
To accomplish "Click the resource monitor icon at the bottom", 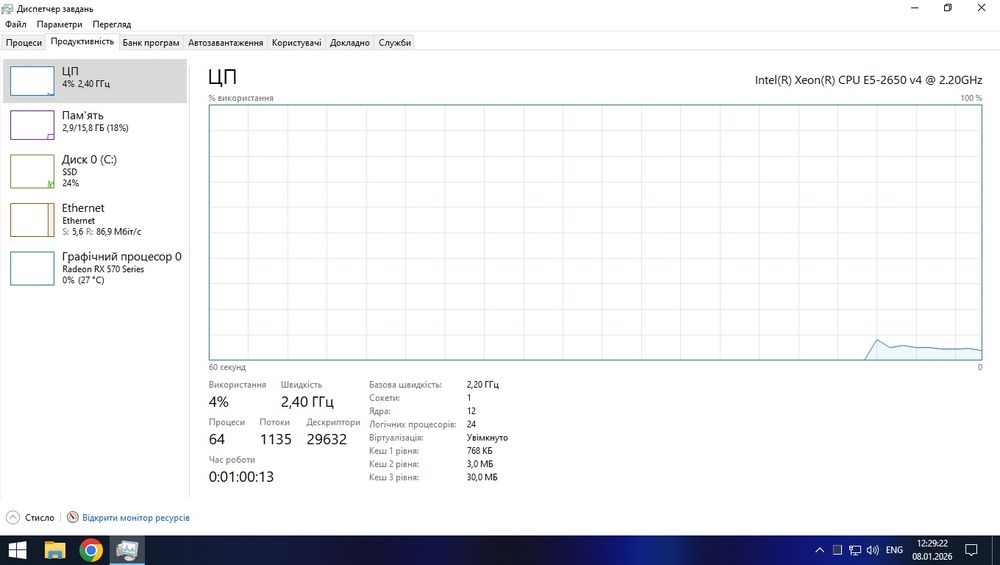I will [73, 517].
